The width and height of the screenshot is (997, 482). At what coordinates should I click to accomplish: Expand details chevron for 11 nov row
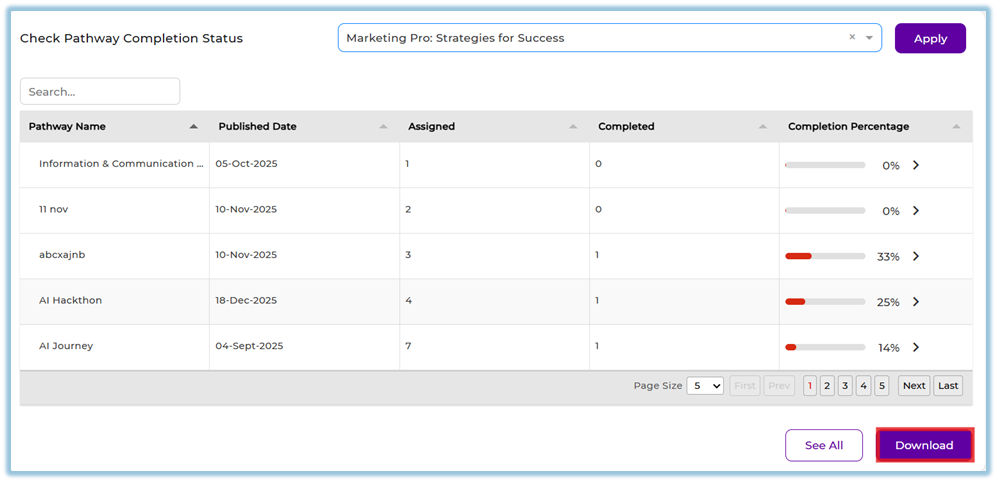916,211
